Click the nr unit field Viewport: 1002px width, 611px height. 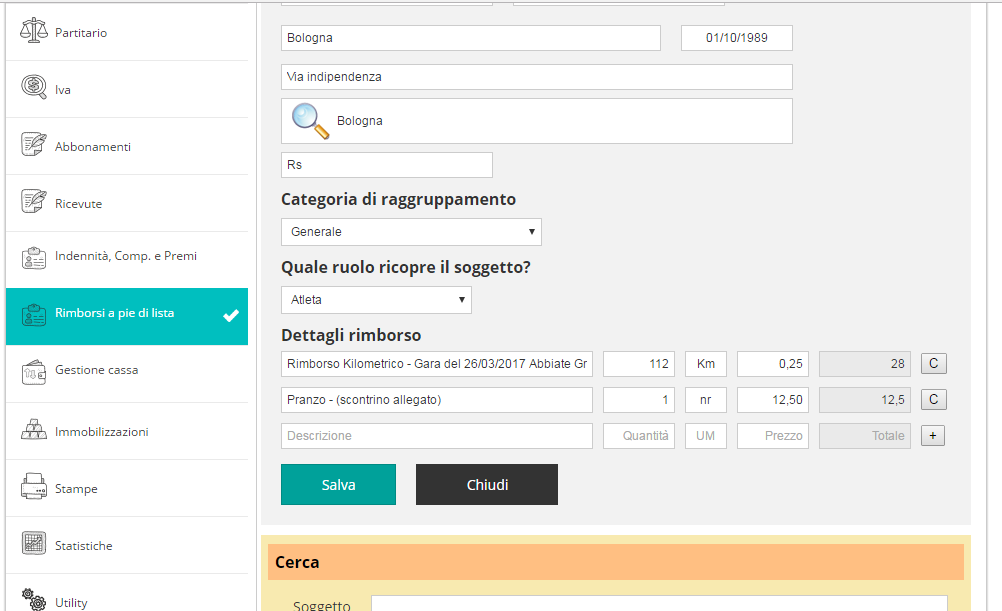point(705,399)
